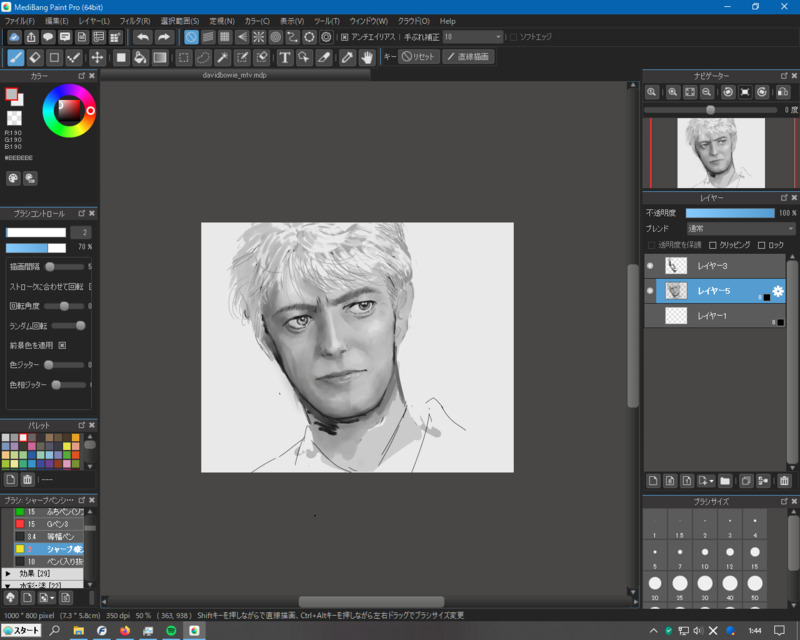Open the 選択範囲 menu
The image size is (800, 640).
(x=180, y=20)
